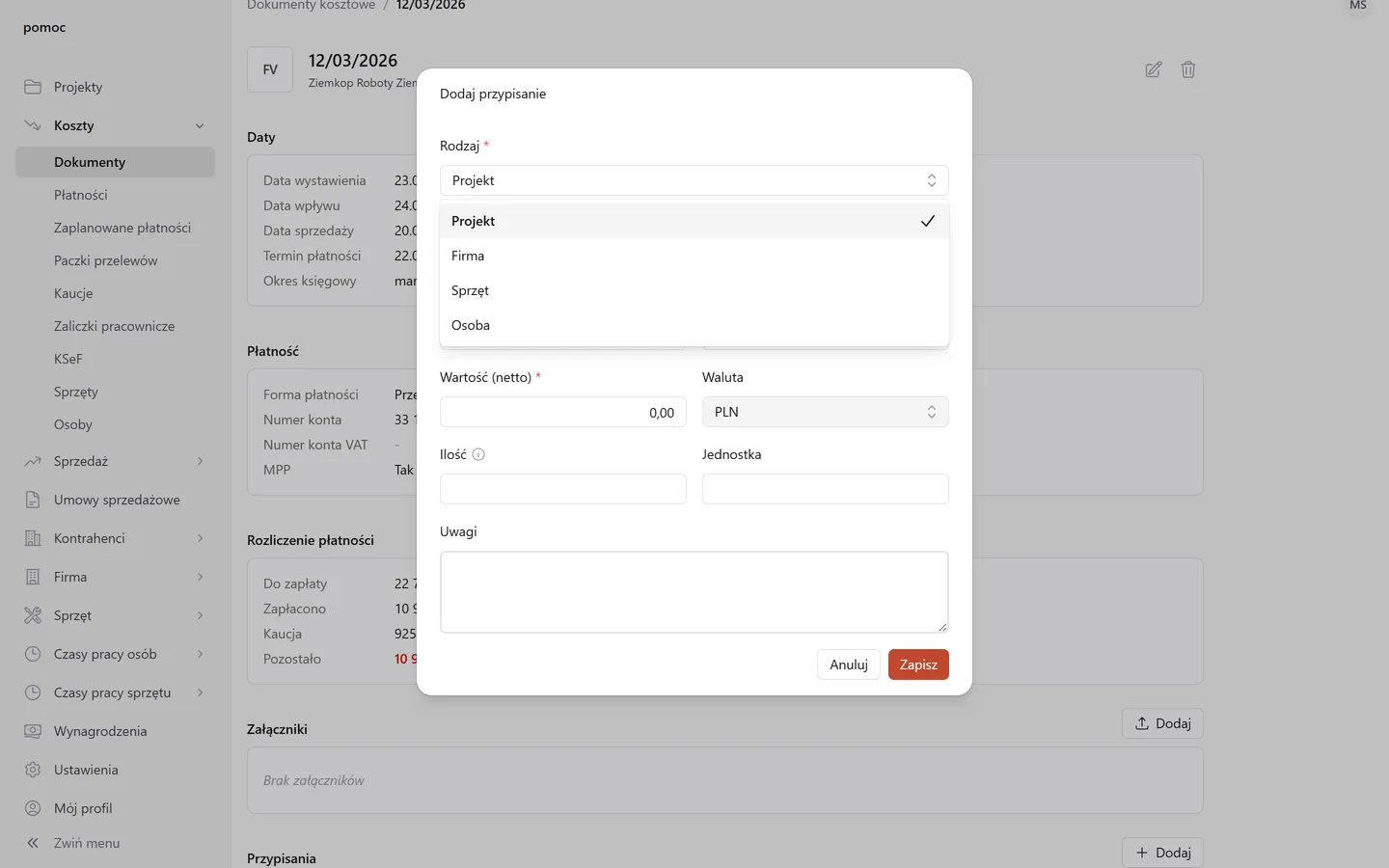Click the edit document pencil icon
Screen dimensions: 1389x868
pos(1154,69)
